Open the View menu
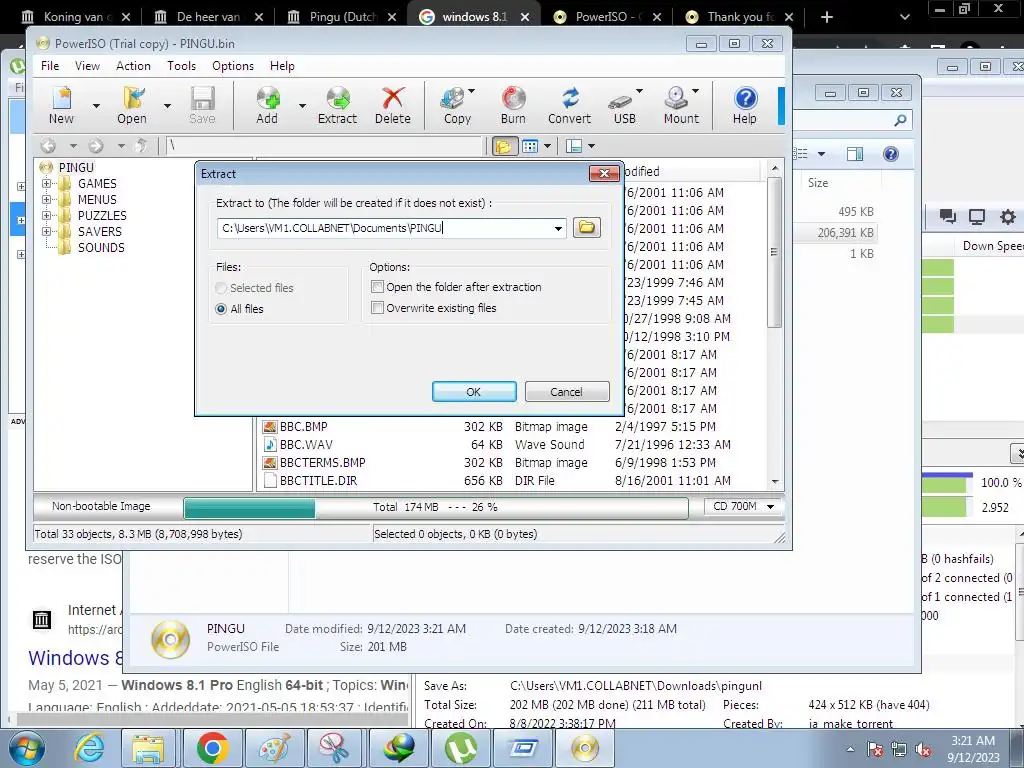This screenshot has width=1024, height=768. click(87, 66)
